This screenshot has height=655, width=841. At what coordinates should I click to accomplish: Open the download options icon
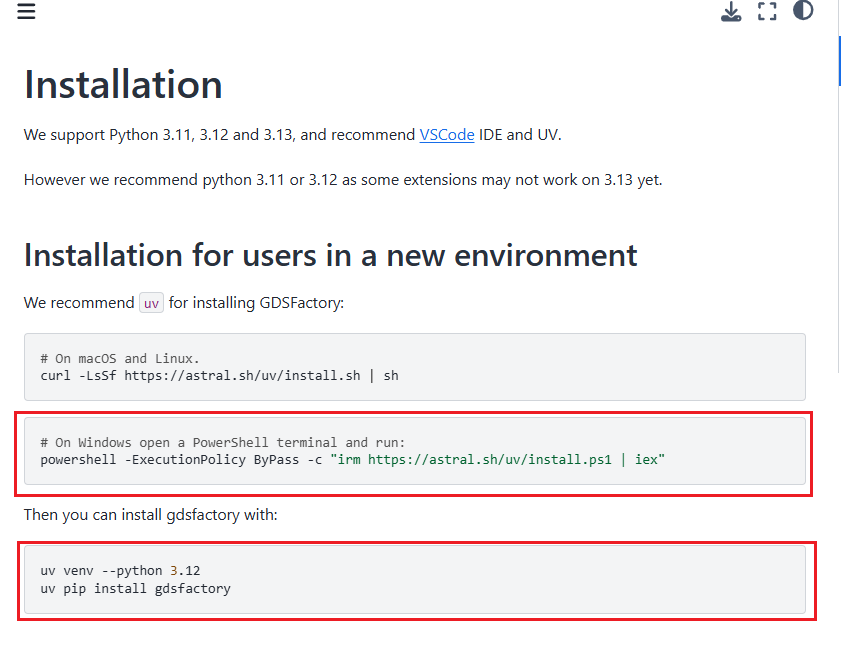[x=731, y=12]
